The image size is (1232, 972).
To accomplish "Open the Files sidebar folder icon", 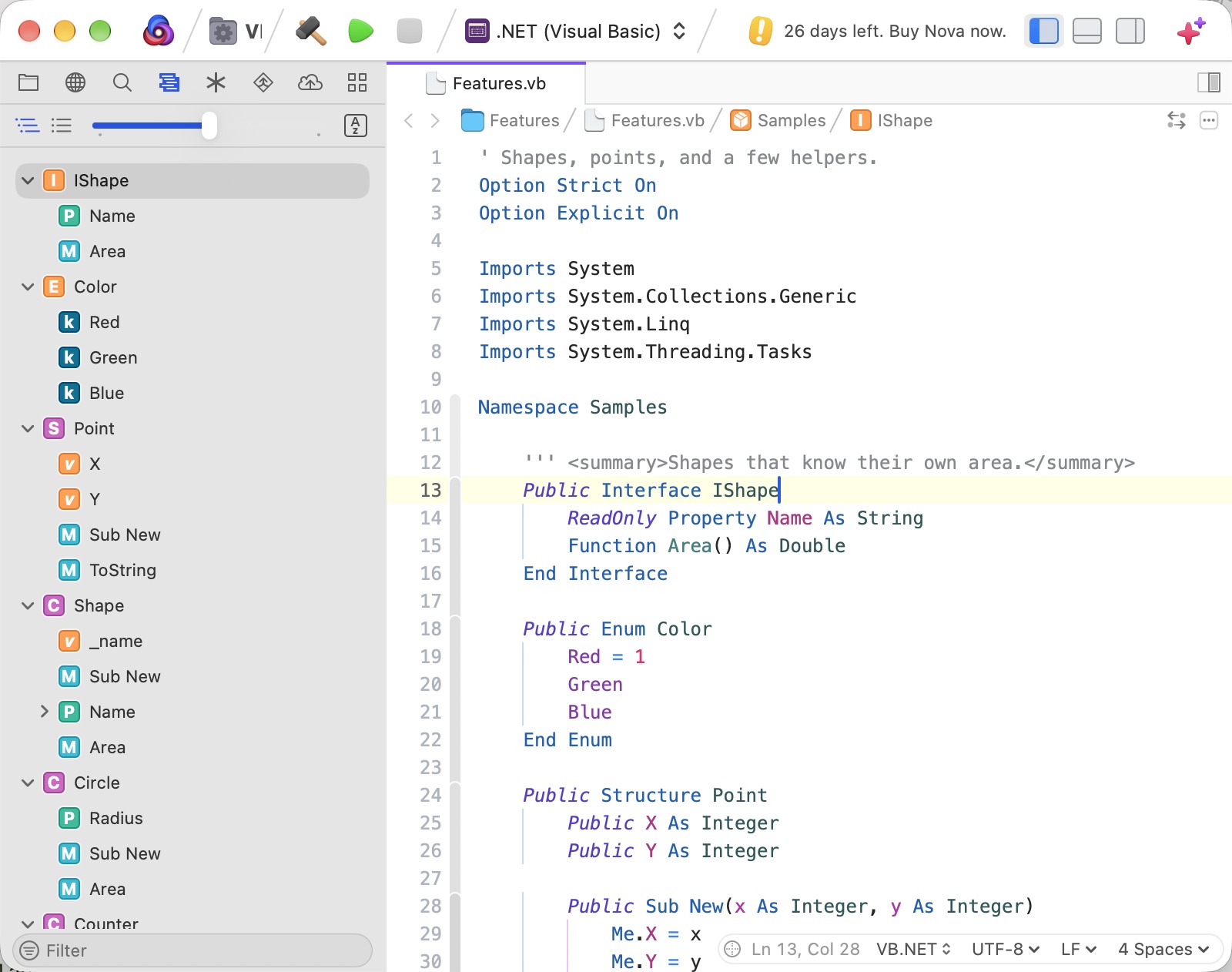I will tap(28, 82).
